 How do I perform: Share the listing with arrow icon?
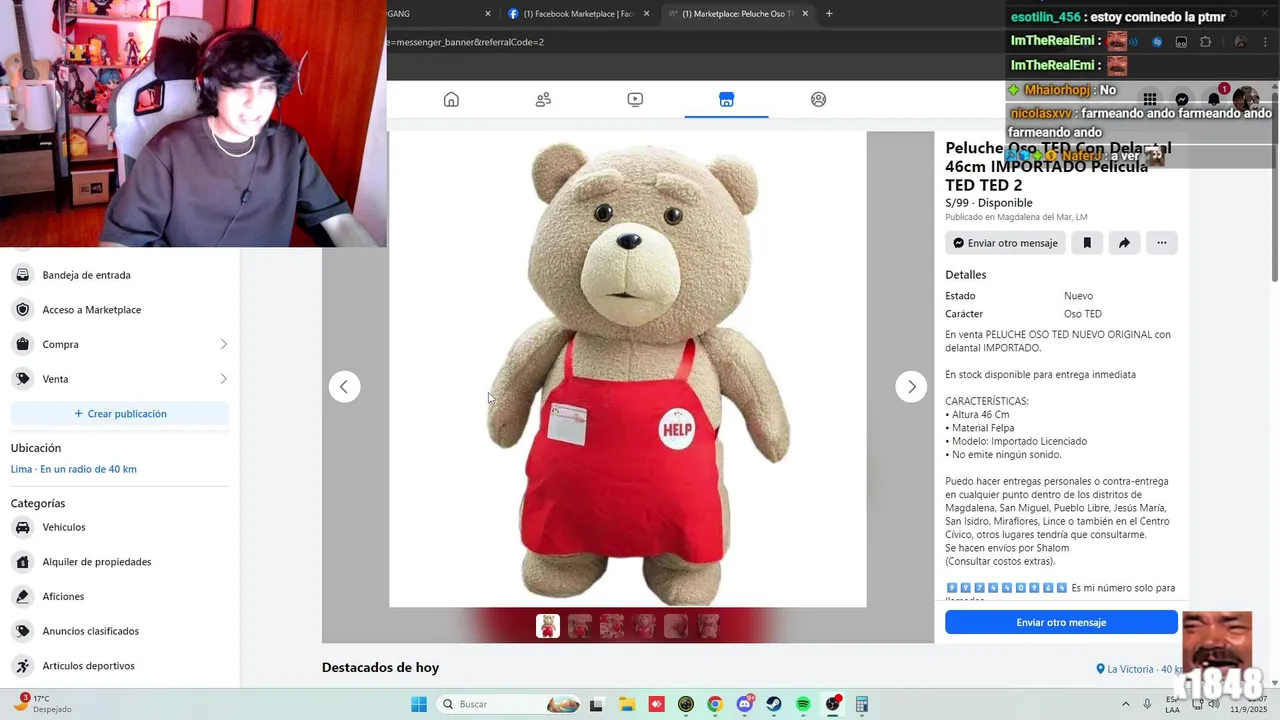click(1124, 243)
